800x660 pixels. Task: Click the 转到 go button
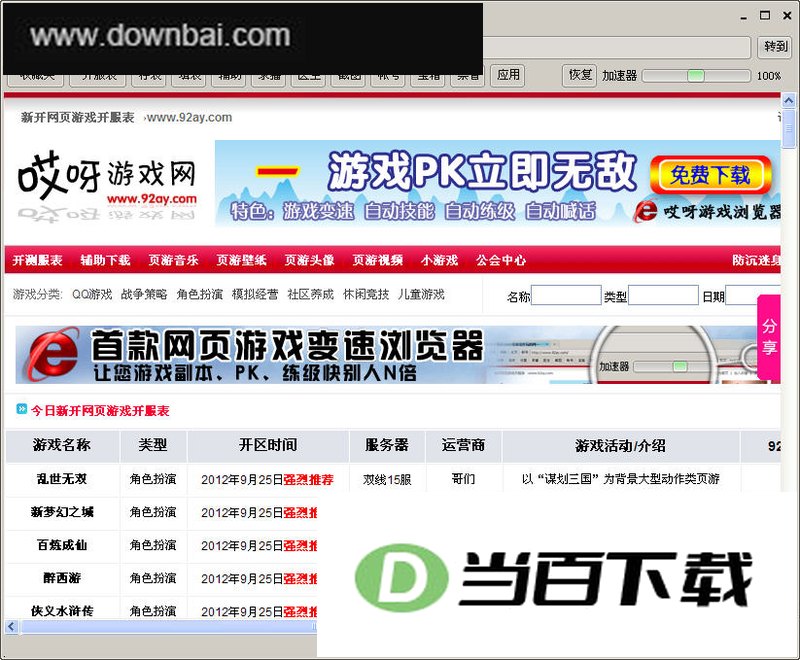point(776,47)
